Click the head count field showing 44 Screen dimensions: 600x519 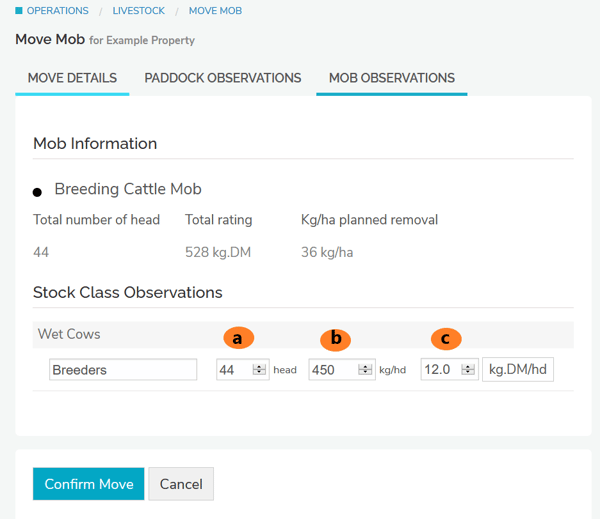pyautogui.click(x=234, y=370)
